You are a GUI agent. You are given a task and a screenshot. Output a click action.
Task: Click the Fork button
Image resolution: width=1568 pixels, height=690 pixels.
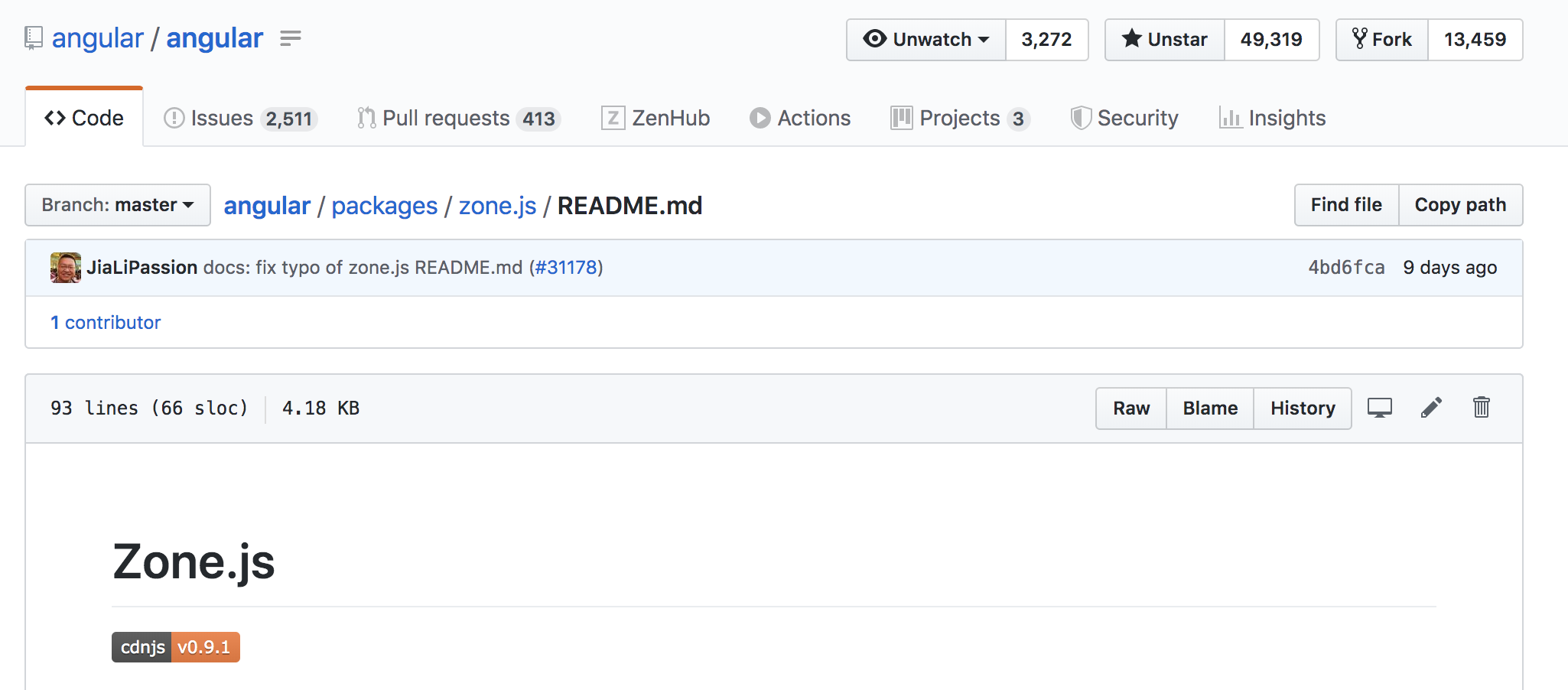[1382, 40]
